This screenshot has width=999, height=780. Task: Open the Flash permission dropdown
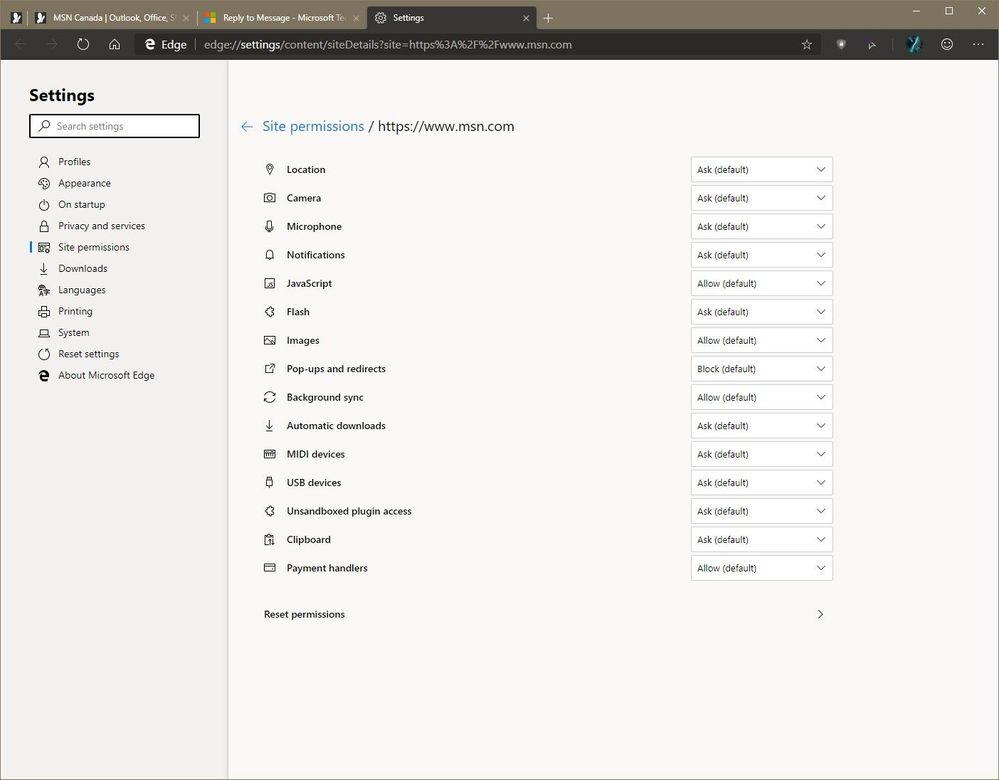(761, 312)
